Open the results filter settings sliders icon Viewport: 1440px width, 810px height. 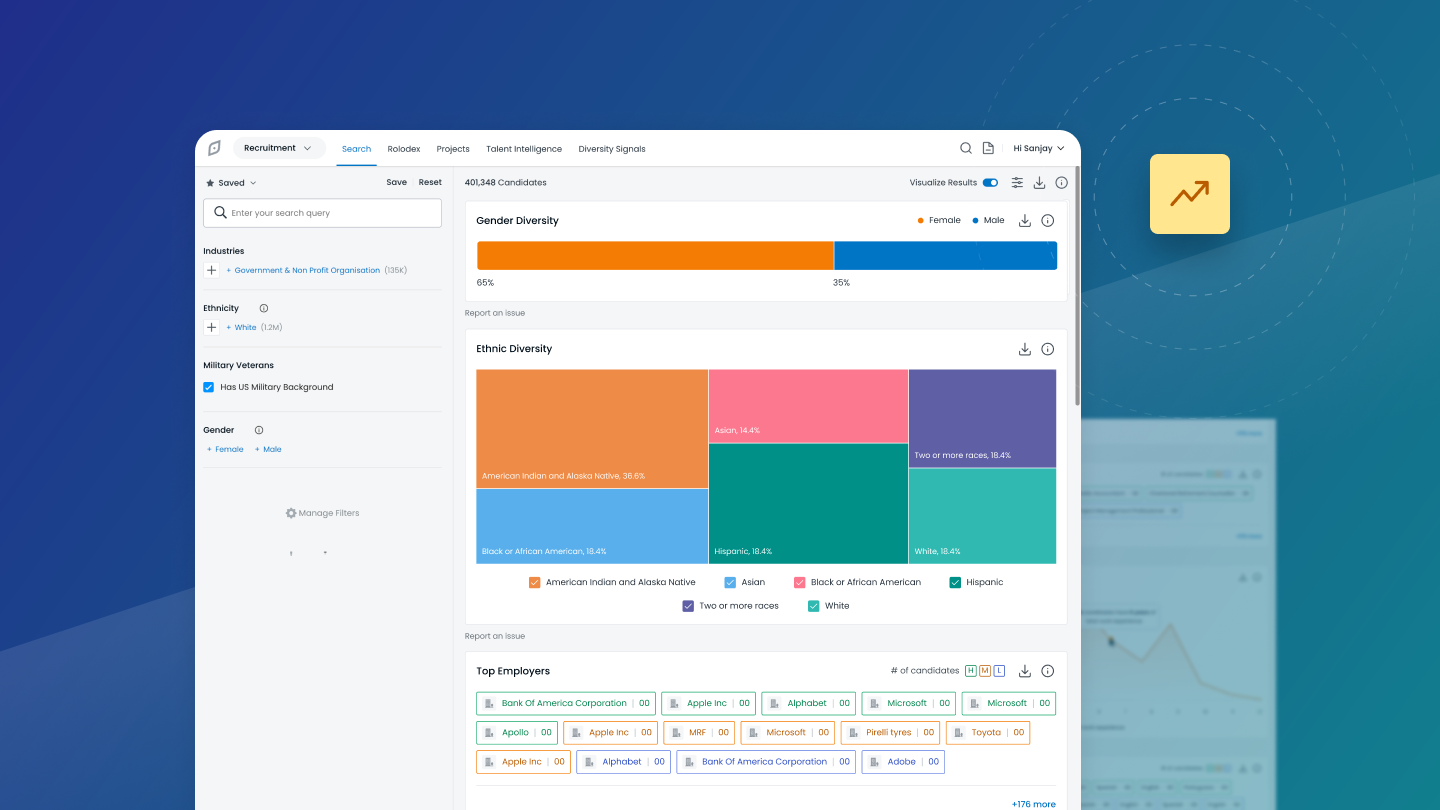(x=1017, y=183)
